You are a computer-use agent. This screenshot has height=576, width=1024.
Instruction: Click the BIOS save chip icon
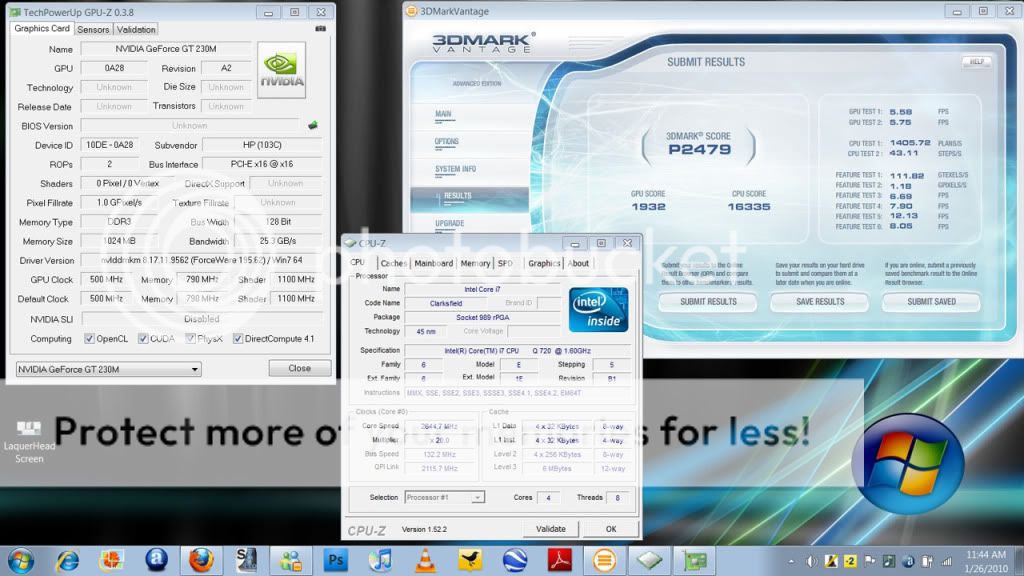click(313, 125)
